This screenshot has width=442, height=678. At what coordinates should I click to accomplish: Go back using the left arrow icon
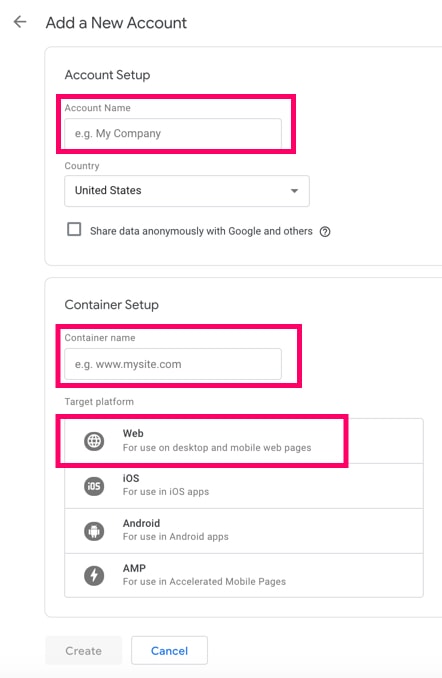pyautogui.click(x=20, y=22)
